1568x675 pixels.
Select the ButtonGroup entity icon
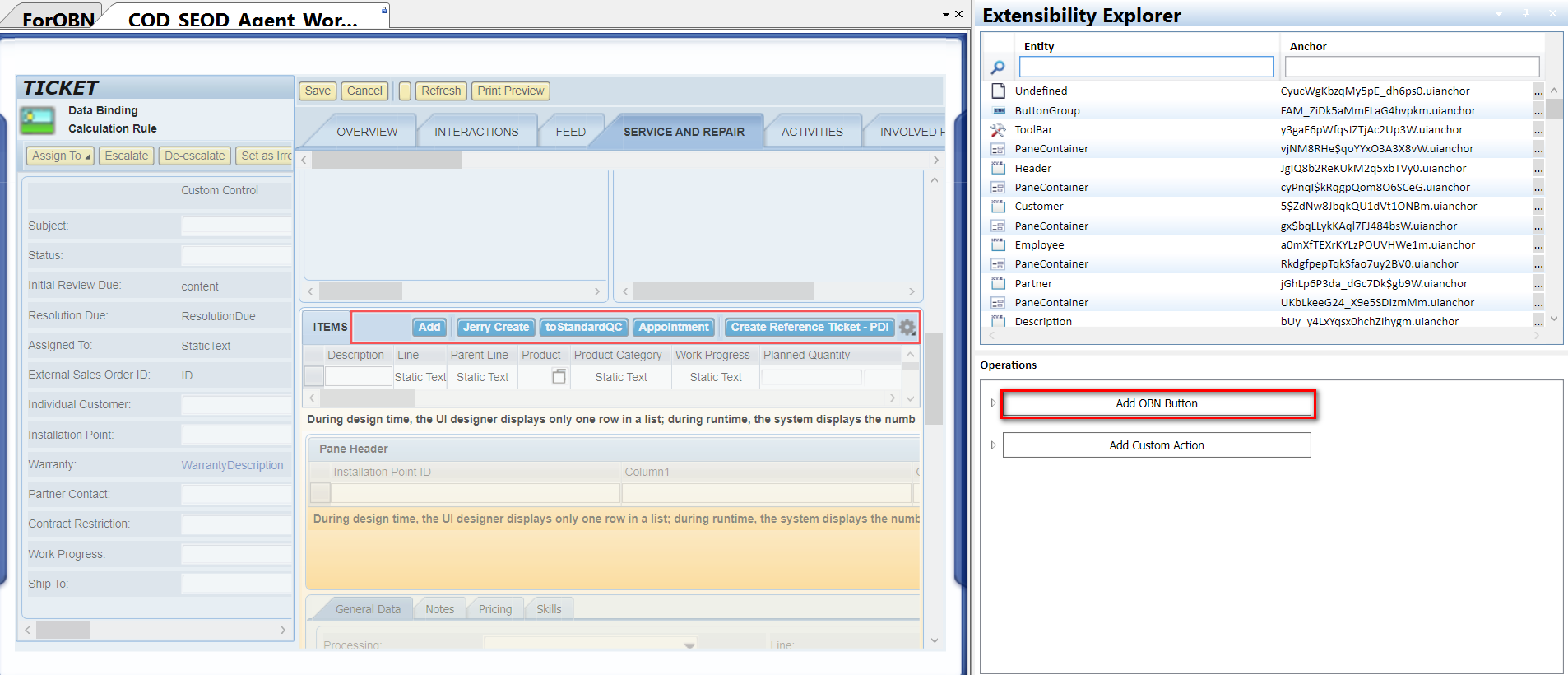pos(998,110)
